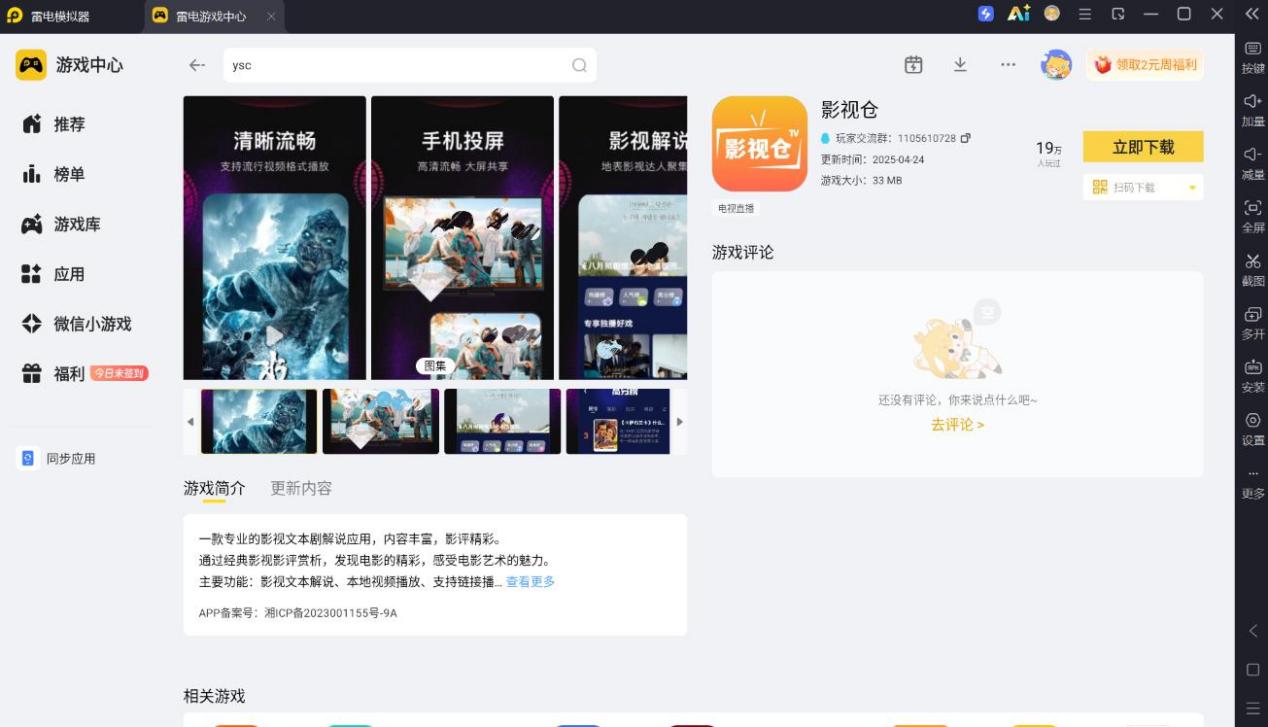Click the window resize icon in title bar
Image resolution: width=1268 pixels, height=727 pixels.
pos(1118,14)
